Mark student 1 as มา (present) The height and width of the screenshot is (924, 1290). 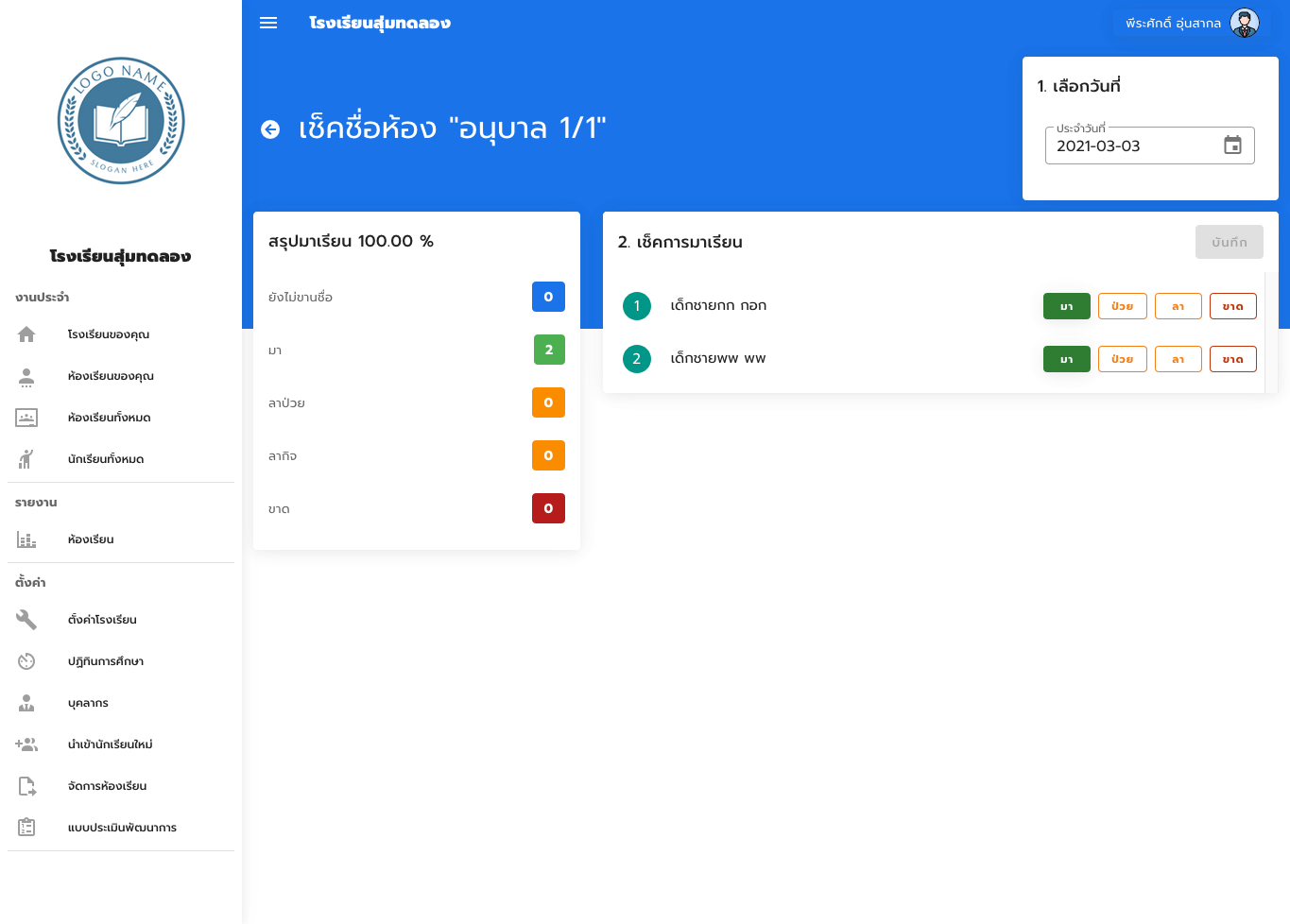[x=1066, y=306]
